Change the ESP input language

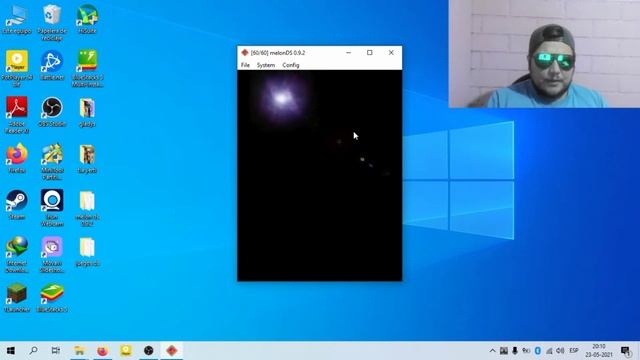574,351
